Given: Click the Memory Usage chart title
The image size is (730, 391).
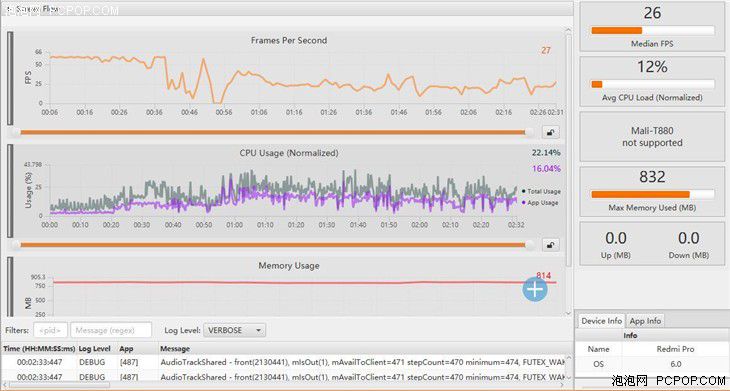Looking at the screenshot, I should 289,266.
